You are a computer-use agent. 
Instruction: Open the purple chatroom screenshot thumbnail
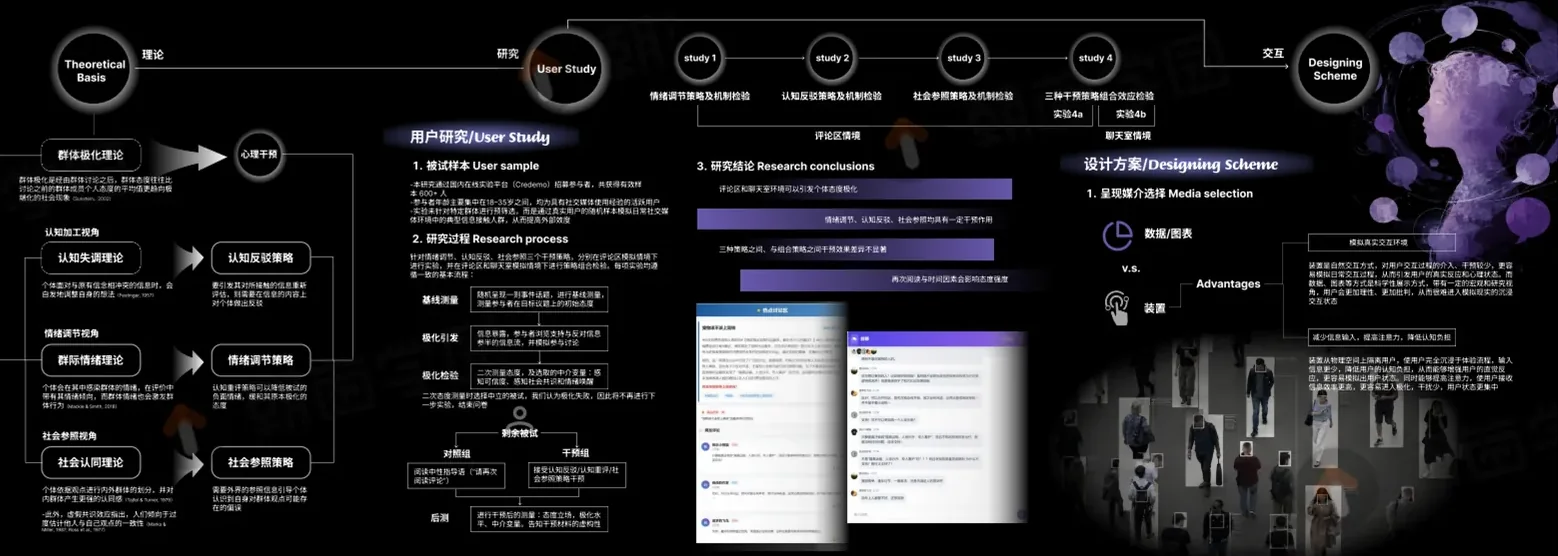(937, 427)
